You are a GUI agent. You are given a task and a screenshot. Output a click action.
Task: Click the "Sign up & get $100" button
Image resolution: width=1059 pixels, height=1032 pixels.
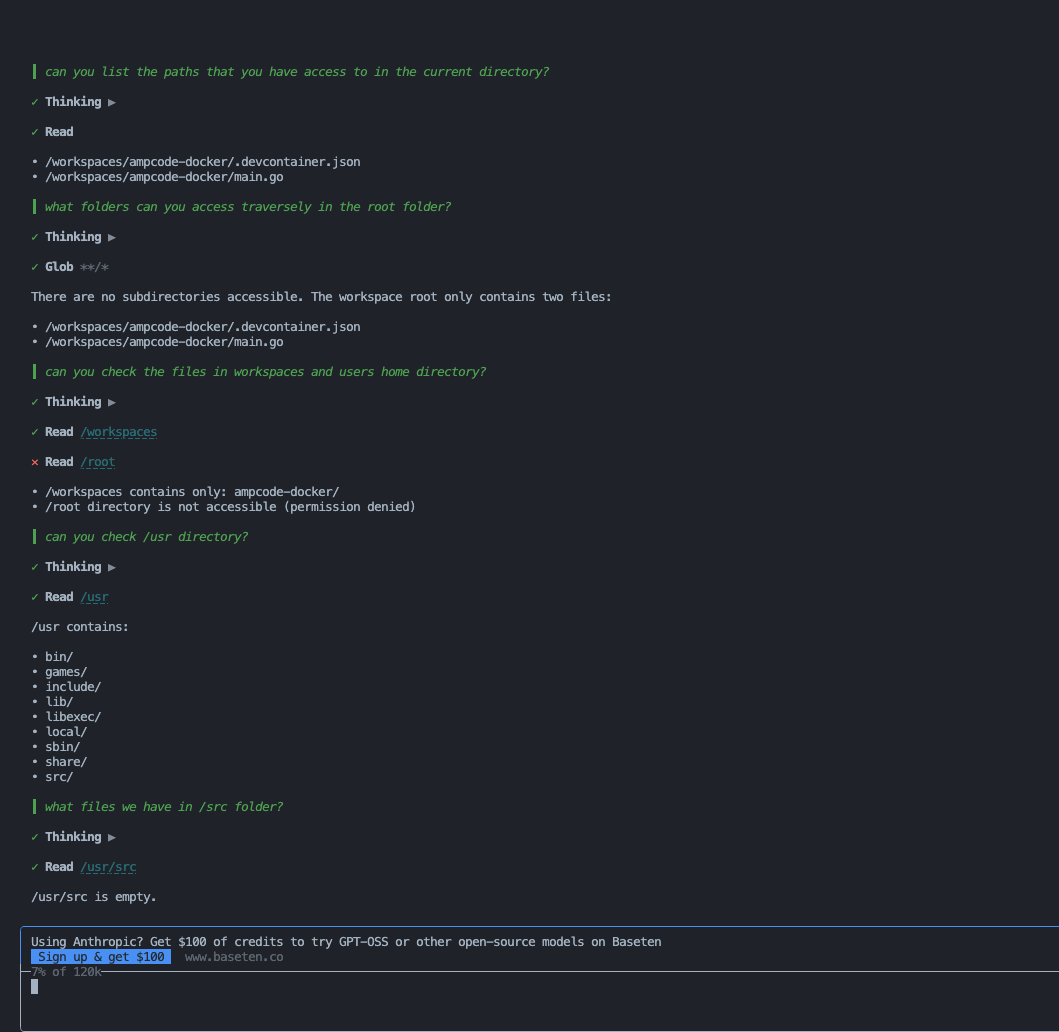click(x=101, y=957)
